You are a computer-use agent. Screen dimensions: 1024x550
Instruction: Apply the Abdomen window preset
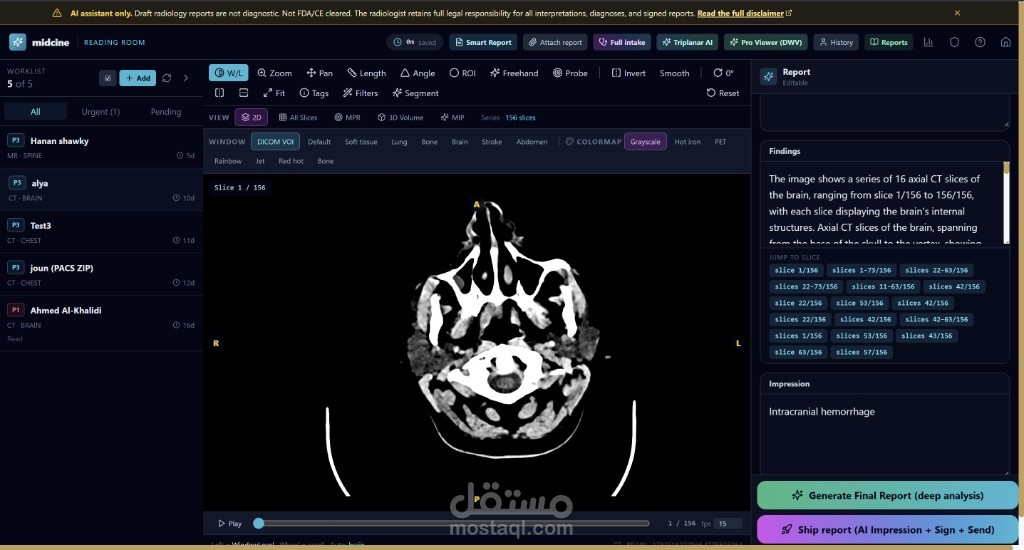click(532, 142)
